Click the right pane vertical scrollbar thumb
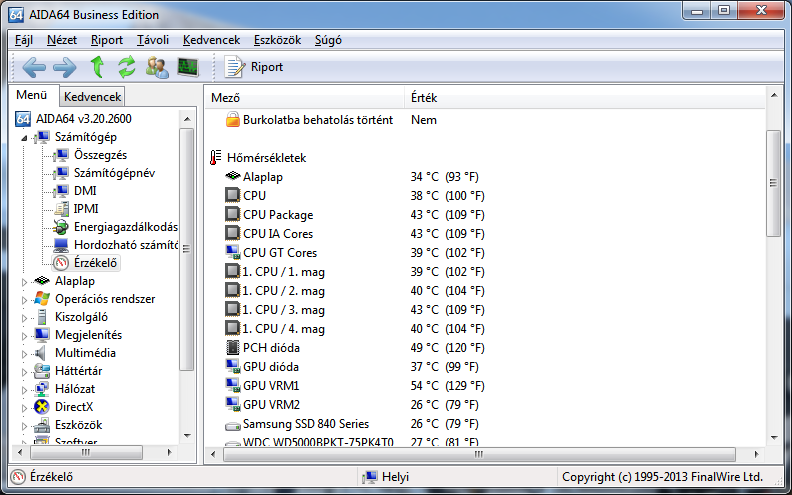 point(773,183)
